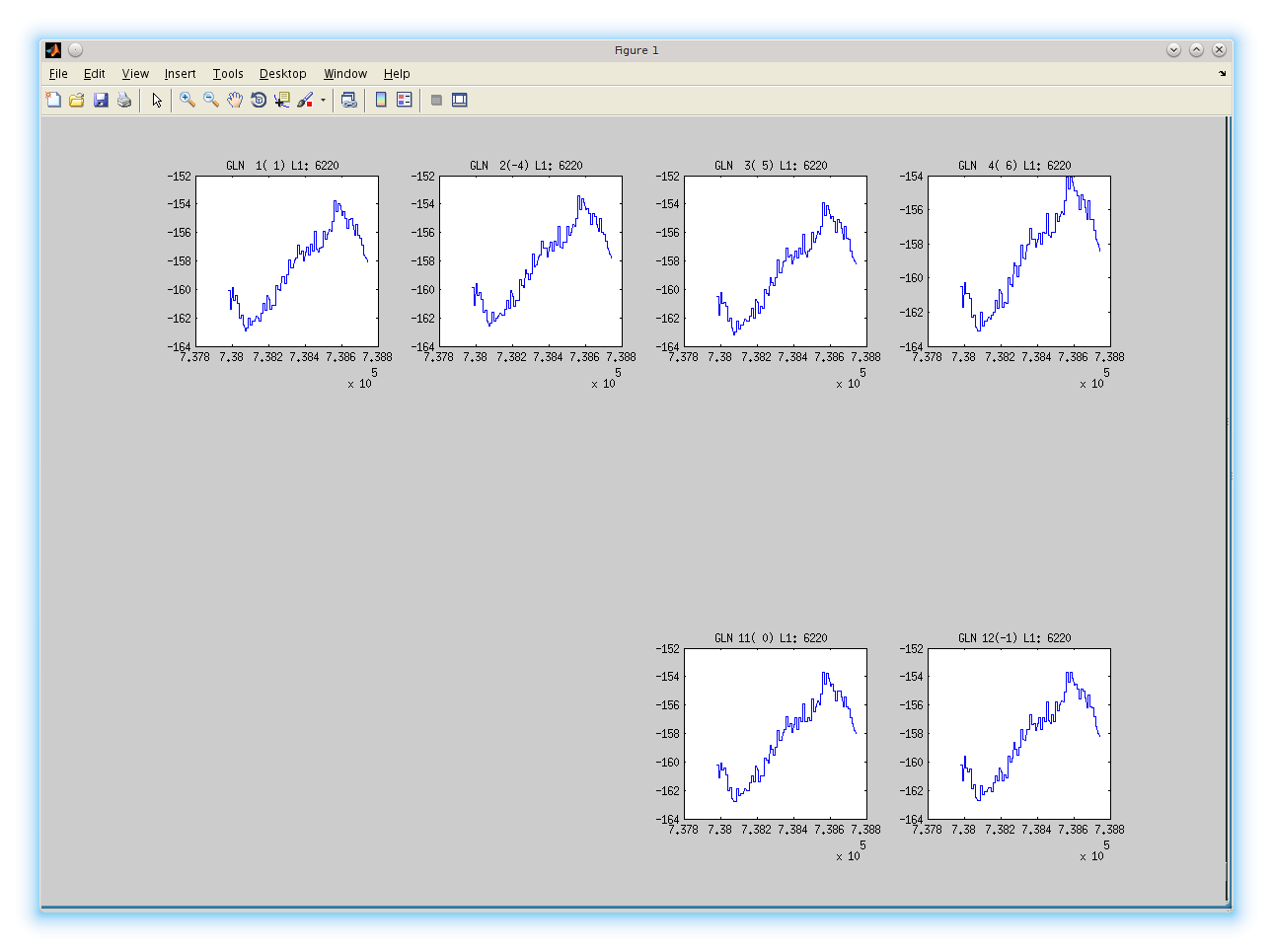This screenshot has height=952, width=1273.
Task: Activate the Zoom In magnifier tool
Action: click(x=187, y=100)
